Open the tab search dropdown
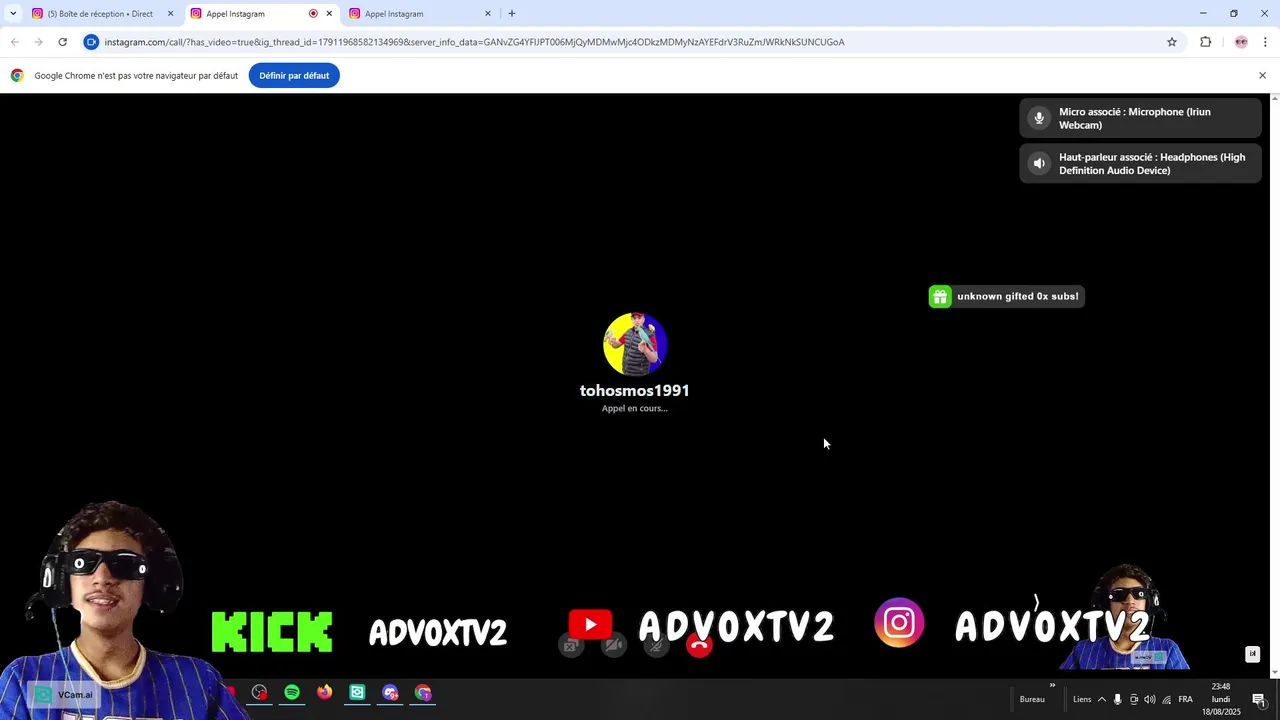 (x=13, y=14)
